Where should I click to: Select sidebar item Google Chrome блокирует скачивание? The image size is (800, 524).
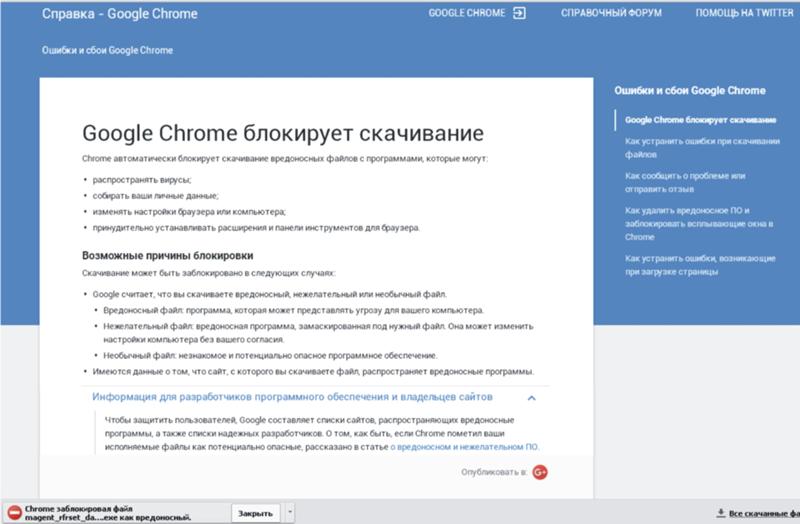click(701, 120)
